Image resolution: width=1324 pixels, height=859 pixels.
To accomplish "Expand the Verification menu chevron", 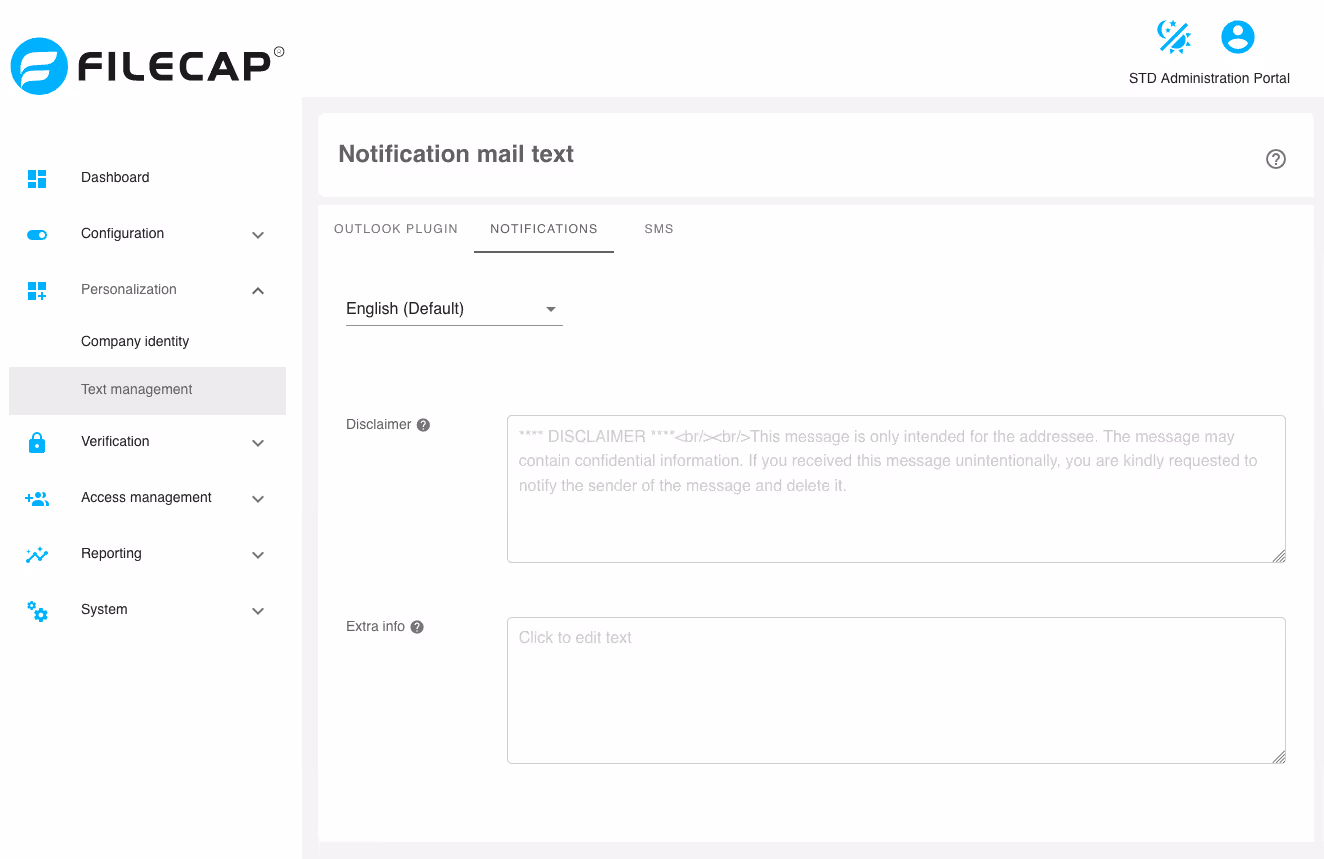I will pos(258,442).
